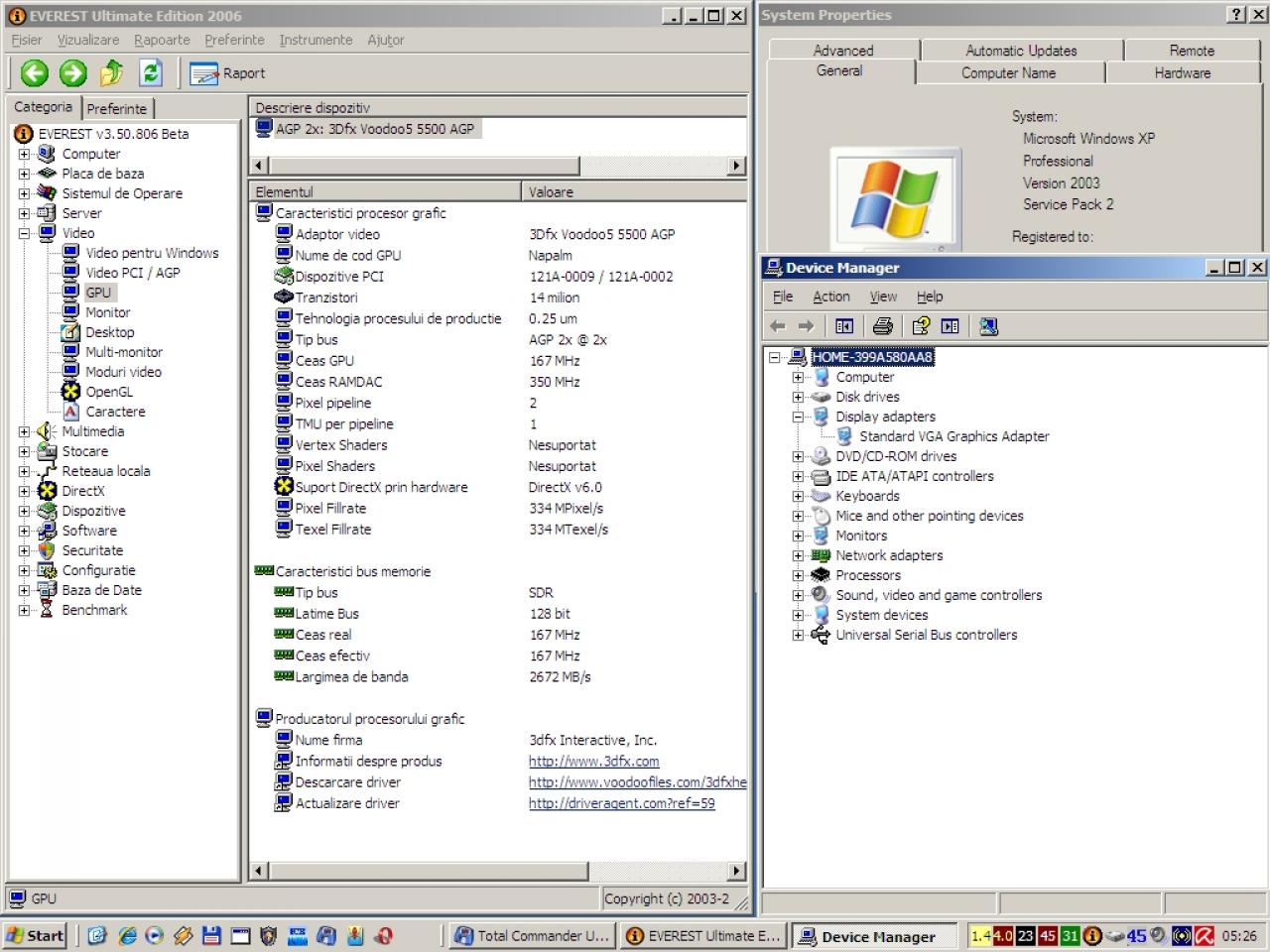The height and width of the screenshot is (952, 1270).
Task: Click the Windows Start button
Action: [36, 935]
